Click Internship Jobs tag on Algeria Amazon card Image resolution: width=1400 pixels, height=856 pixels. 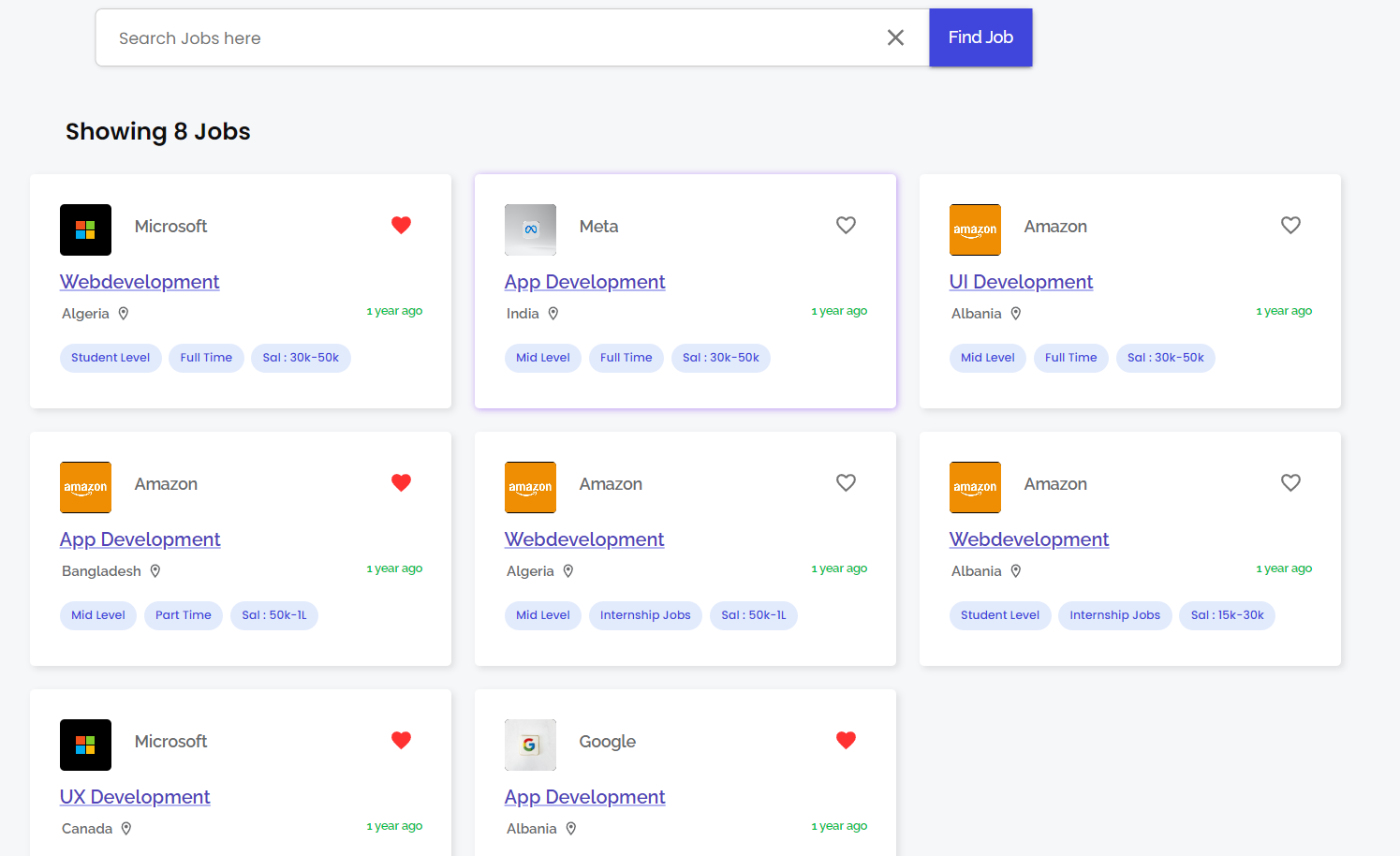pos(645,615)
